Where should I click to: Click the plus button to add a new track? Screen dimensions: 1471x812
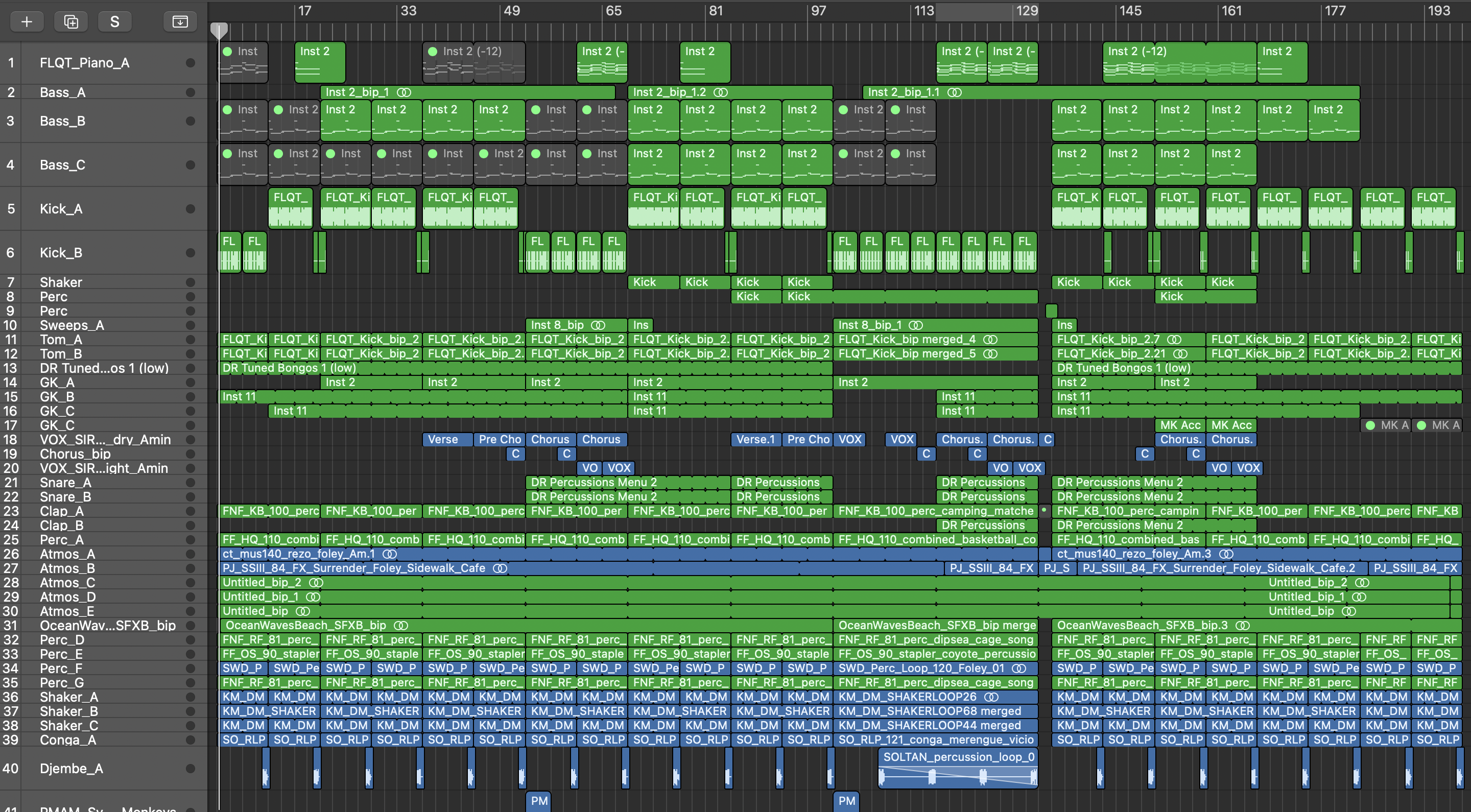click(x=26, y=21)
